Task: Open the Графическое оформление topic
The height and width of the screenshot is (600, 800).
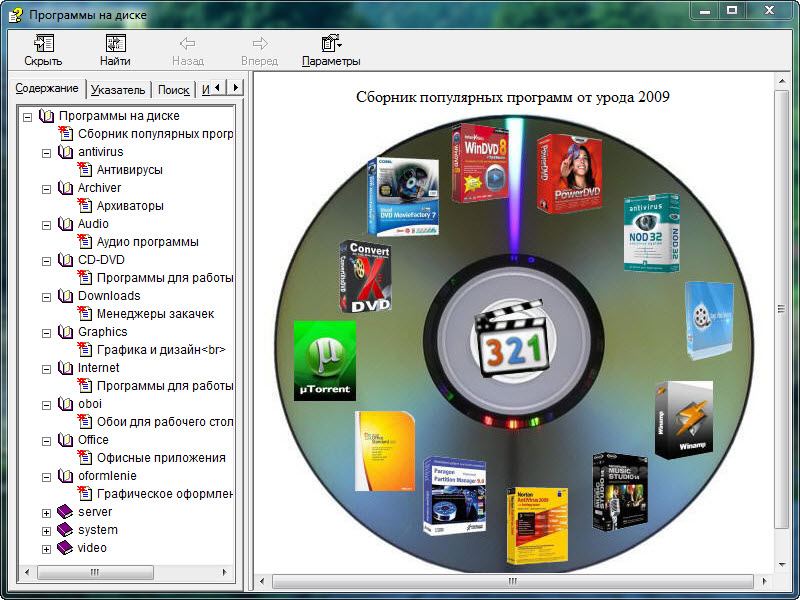Action: point(165,494)
